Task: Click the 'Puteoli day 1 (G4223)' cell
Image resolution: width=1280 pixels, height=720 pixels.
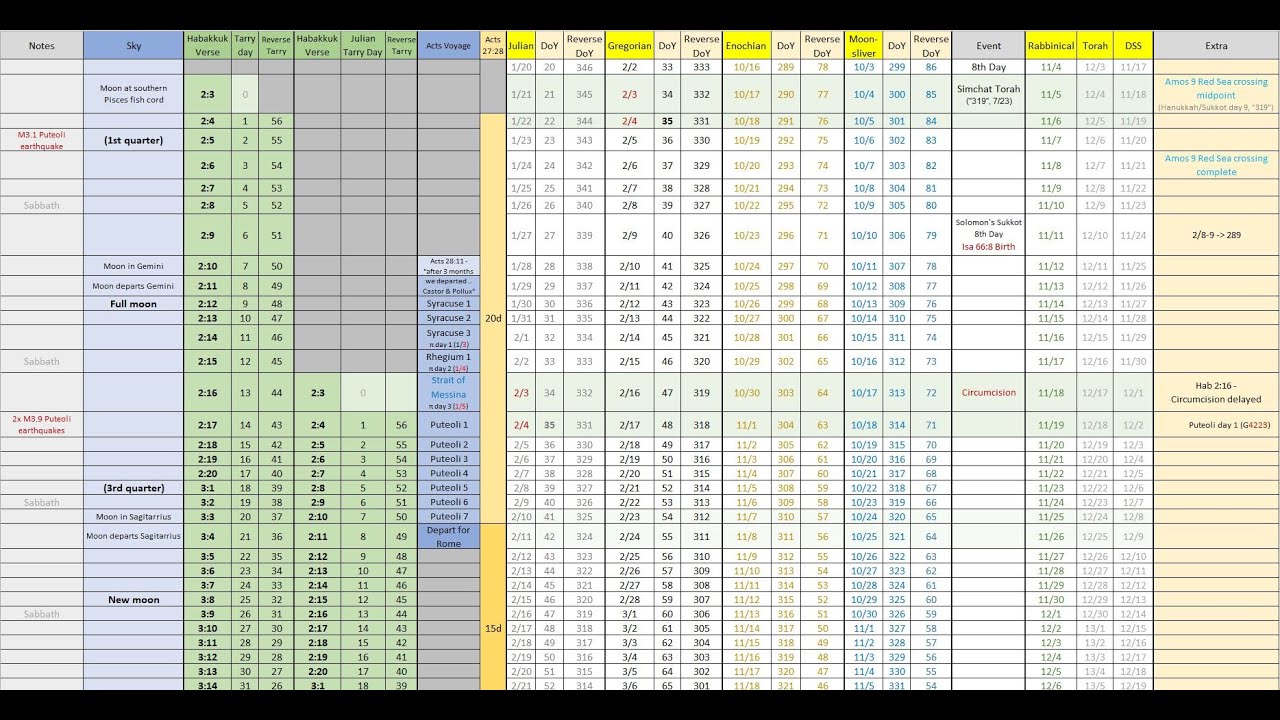Action: pyautogui.click(x=1216, y=425)
